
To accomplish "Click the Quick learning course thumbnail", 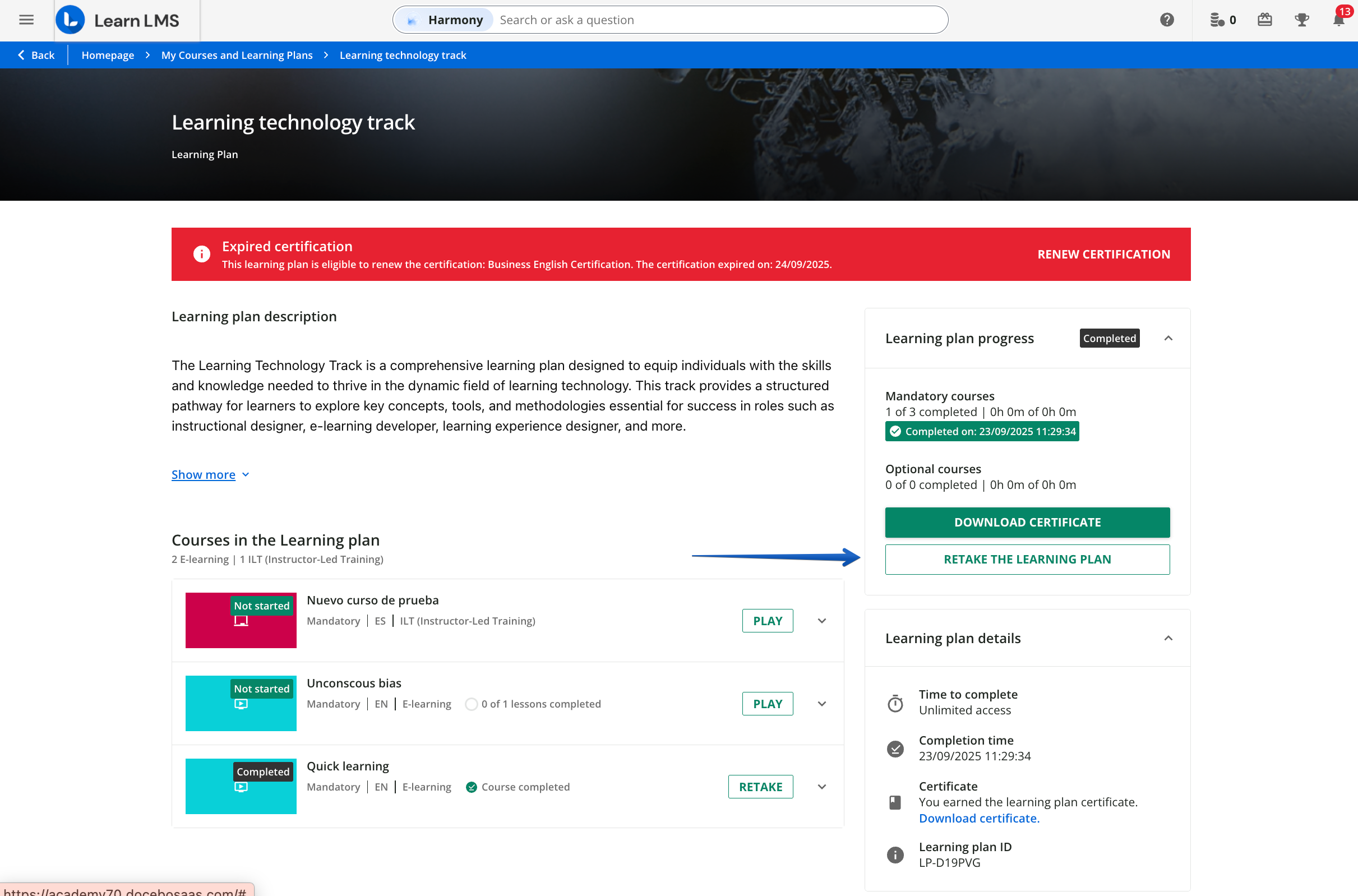I will (x=241, y=786).
